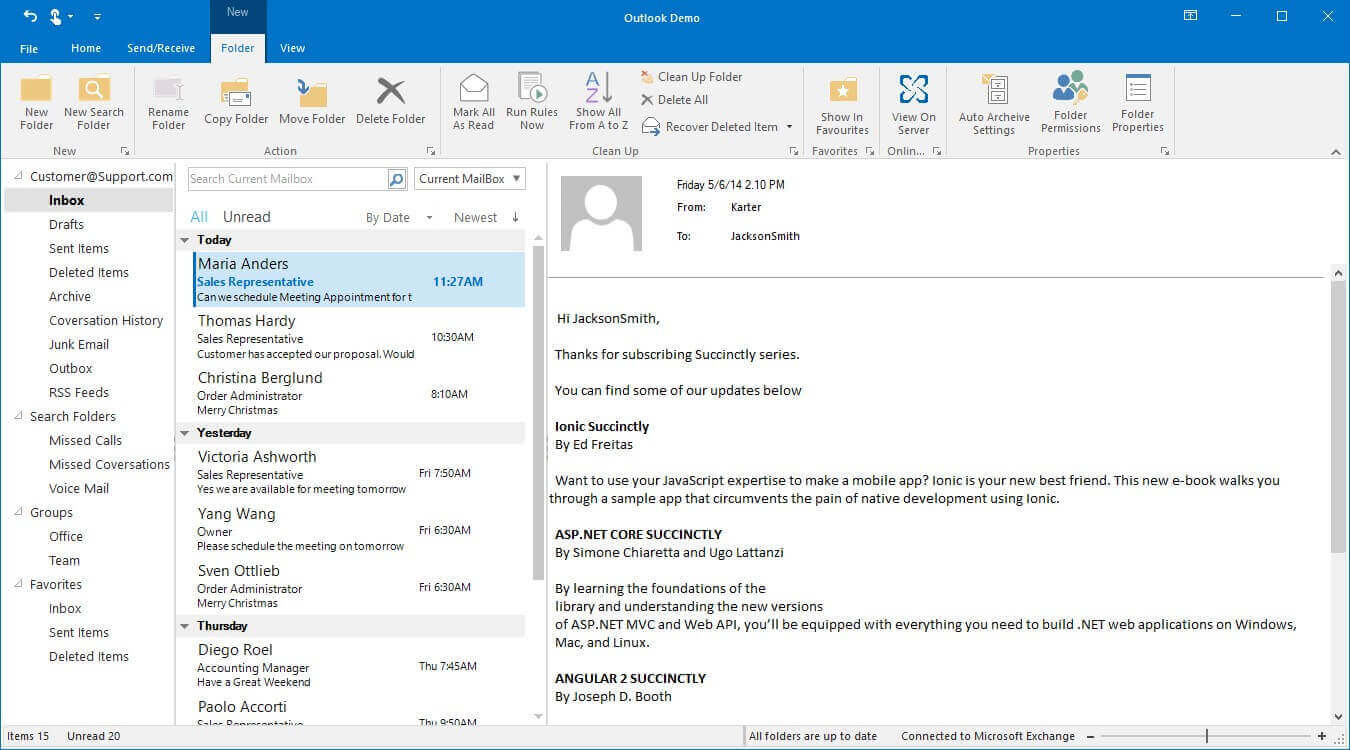Click the Delete All command
The image size is (1350, 750).
pyautogui.click(x=675, y=100)
